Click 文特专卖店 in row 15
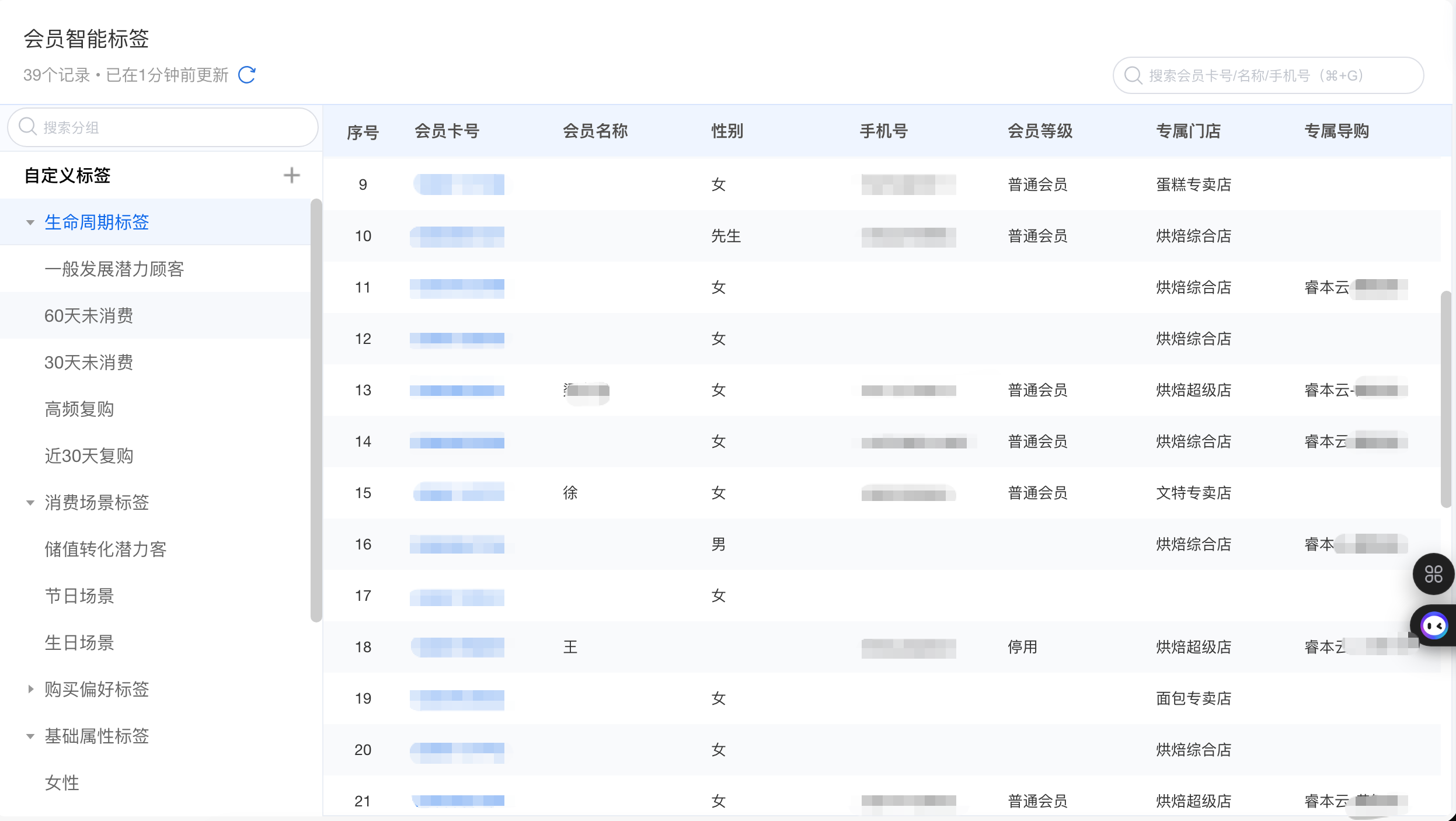The image size is (1456, 821). (x=1194, y=493)
